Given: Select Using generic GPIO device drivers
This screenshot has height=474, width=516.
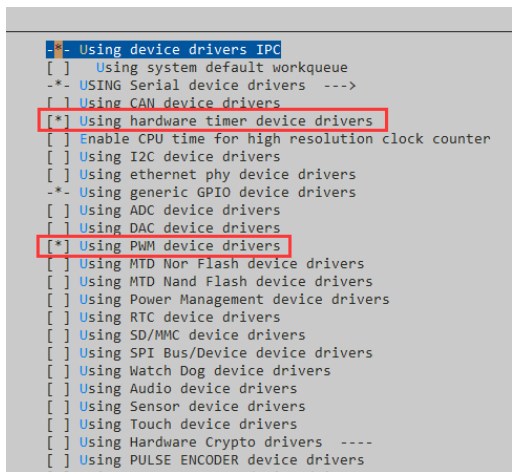Looking at the screenshot, I should click(201, 192).
